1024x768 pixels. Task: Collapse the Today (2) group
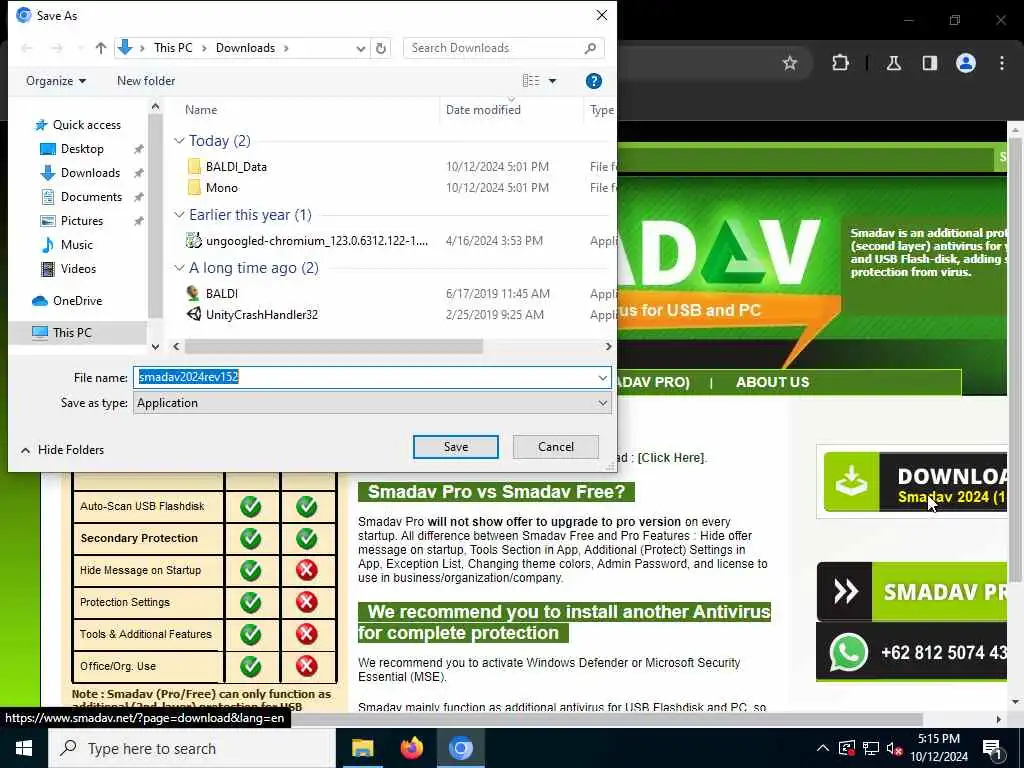click(180, 141)
